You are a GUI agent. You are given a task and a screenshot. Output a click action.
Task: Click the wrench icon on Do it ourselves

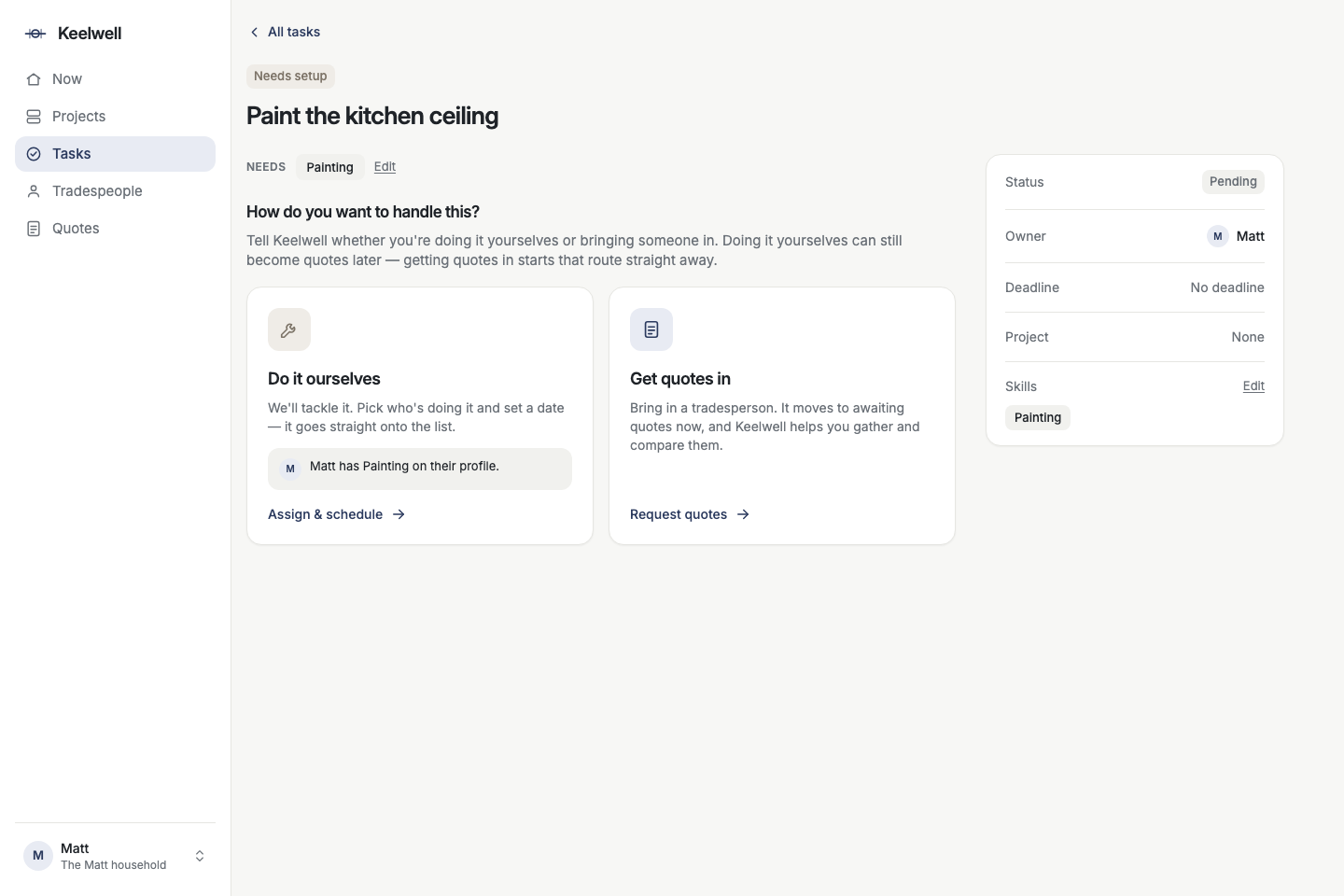[289, 329]
